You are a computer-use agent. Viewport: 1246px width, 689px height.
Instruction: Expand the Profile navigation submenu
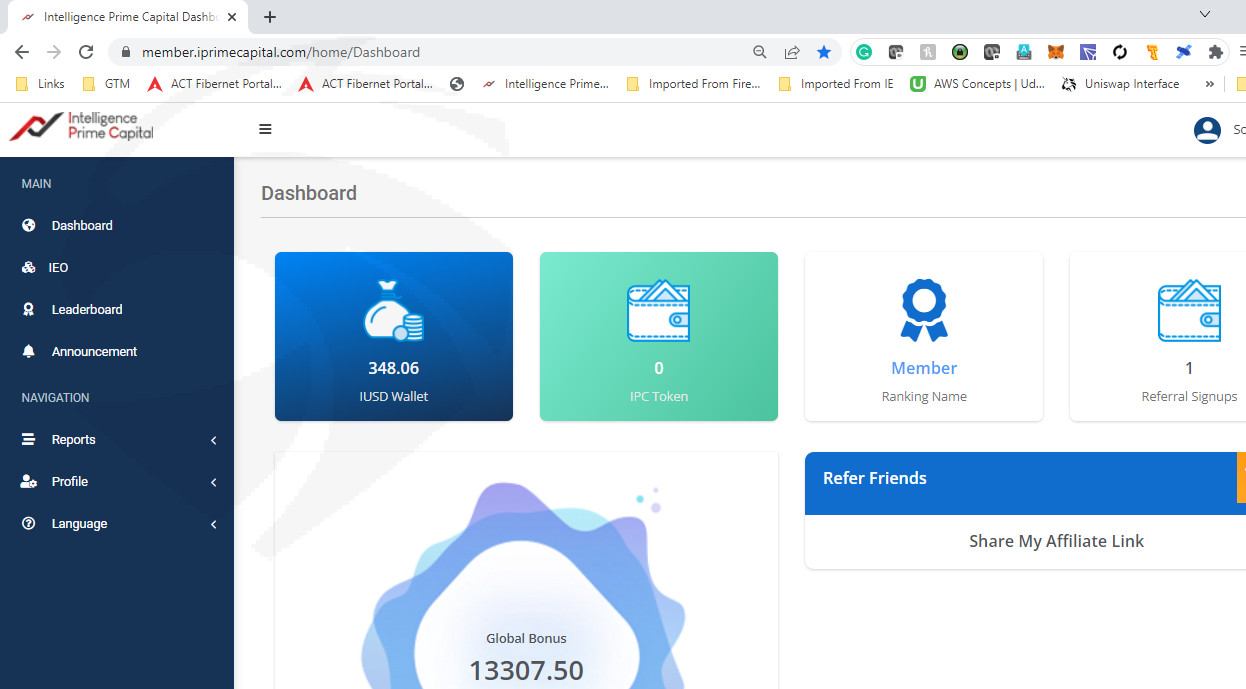[x=70, y=482]
